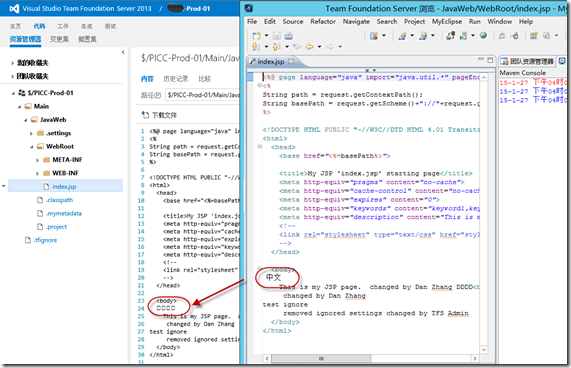Expand the WEB-INF folder
The height and width of the screenshot is (368, 571).
pos(37,174)
